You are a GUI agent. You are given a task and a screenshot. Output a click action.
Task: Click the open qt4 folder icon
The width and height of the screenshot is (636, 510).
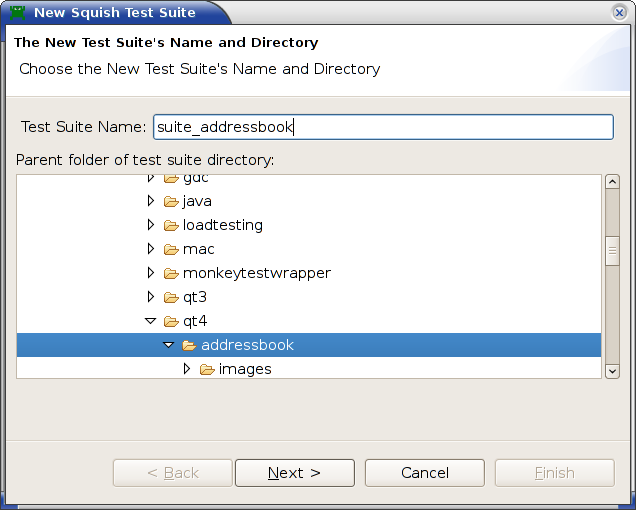click(171, 322)
